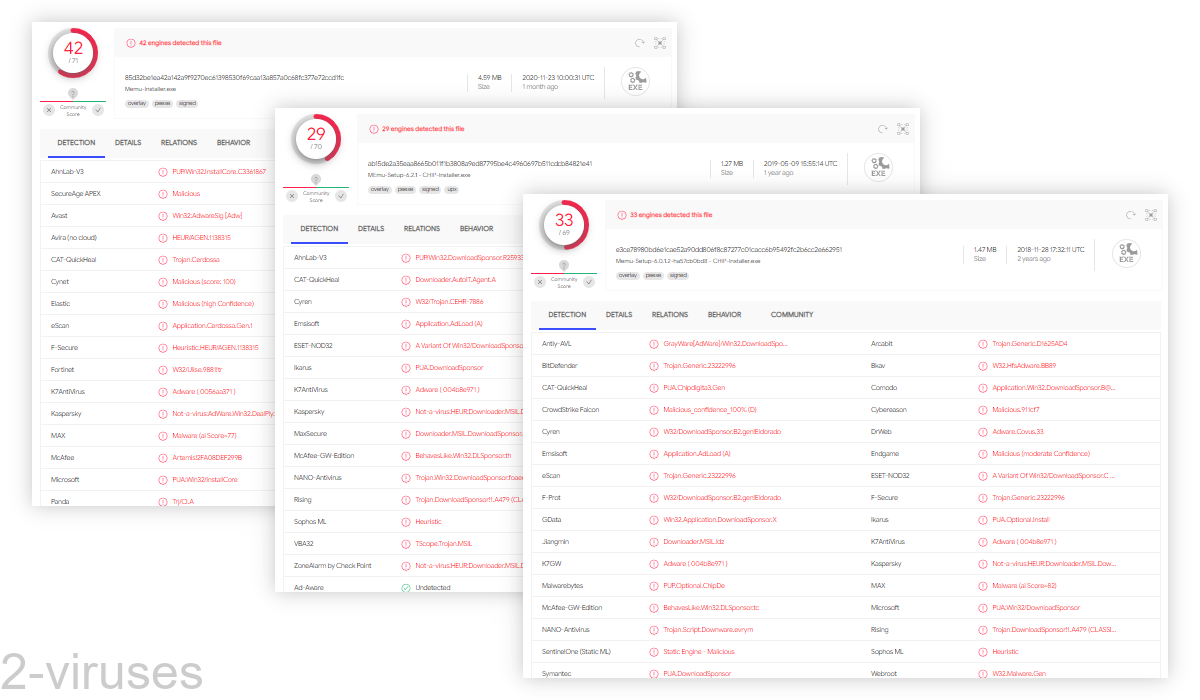The width and height of the screenshot is (1200, 700).
Task: Click the Fortinet 'W32/Ulise.9881!tr' result
Action: pos(197,370)
